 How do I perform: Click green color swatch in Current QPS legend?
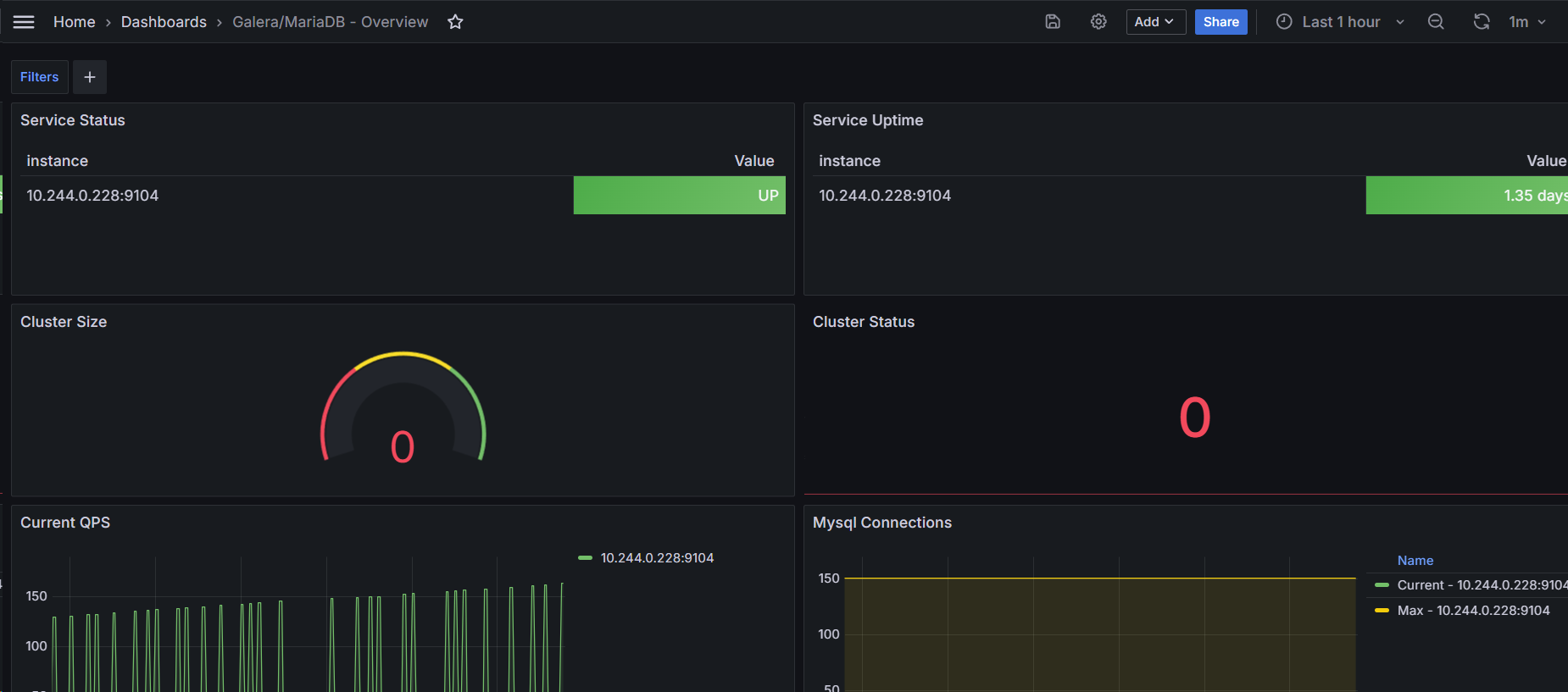tap(585, 558)
